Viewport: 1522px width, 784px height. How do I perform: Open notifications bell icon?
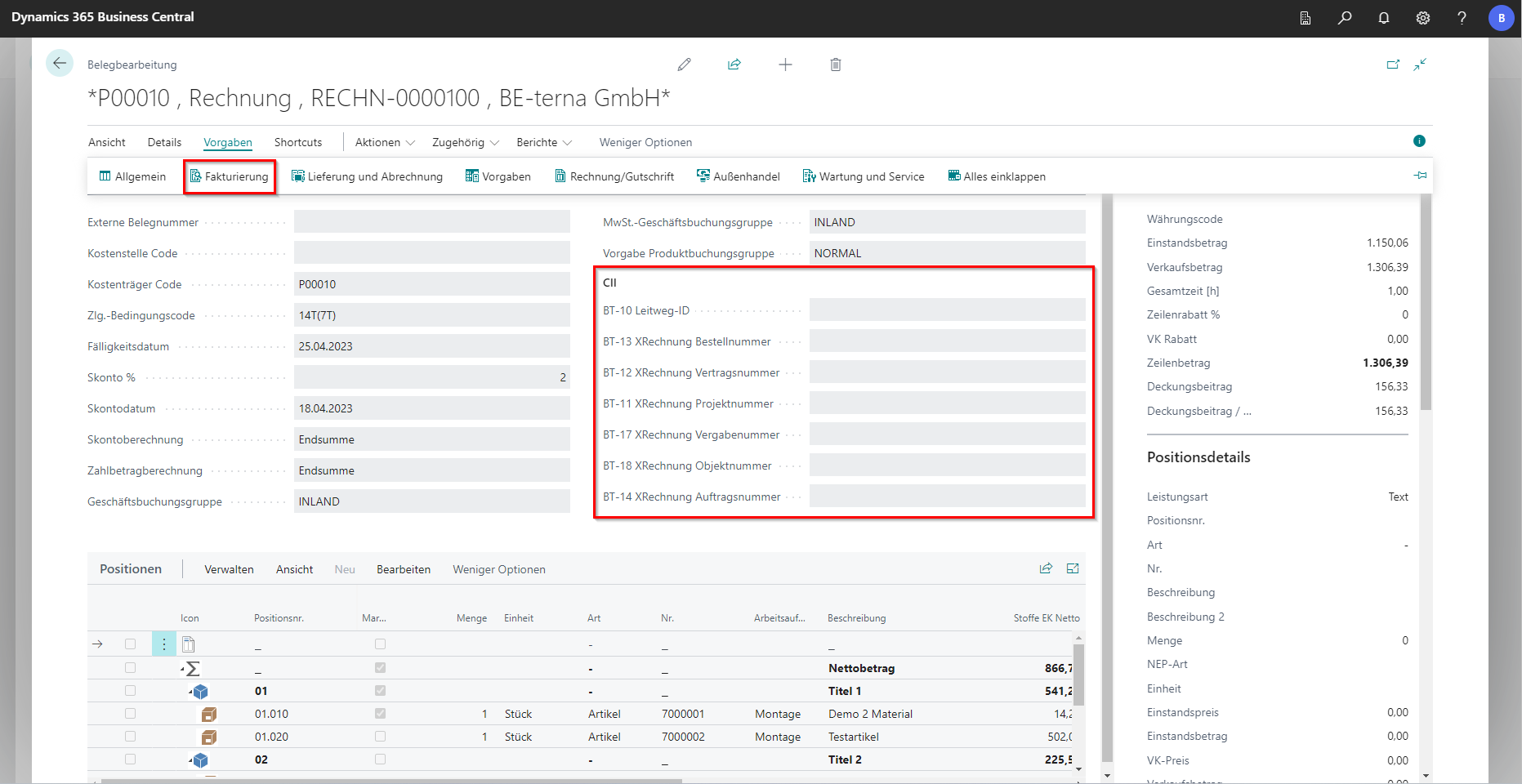point(1384,18)
